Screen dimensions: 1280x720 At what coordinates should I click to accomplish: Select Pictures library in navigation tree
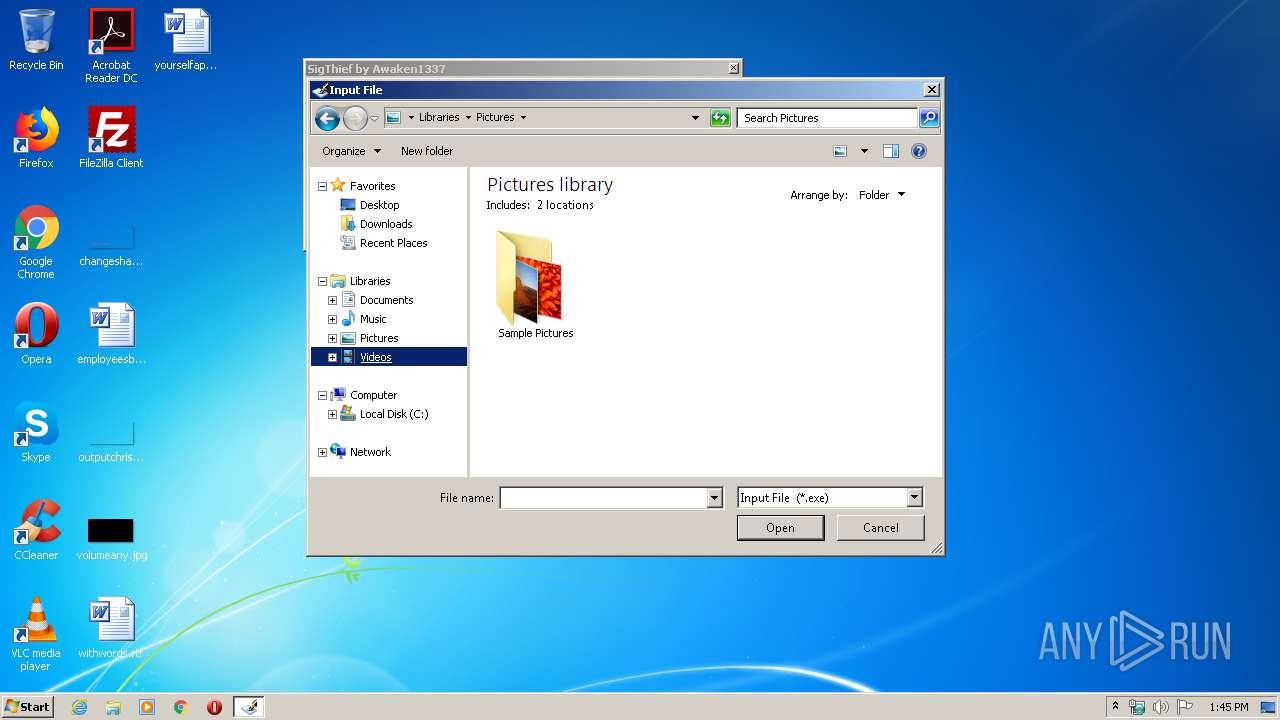(379, 338)
